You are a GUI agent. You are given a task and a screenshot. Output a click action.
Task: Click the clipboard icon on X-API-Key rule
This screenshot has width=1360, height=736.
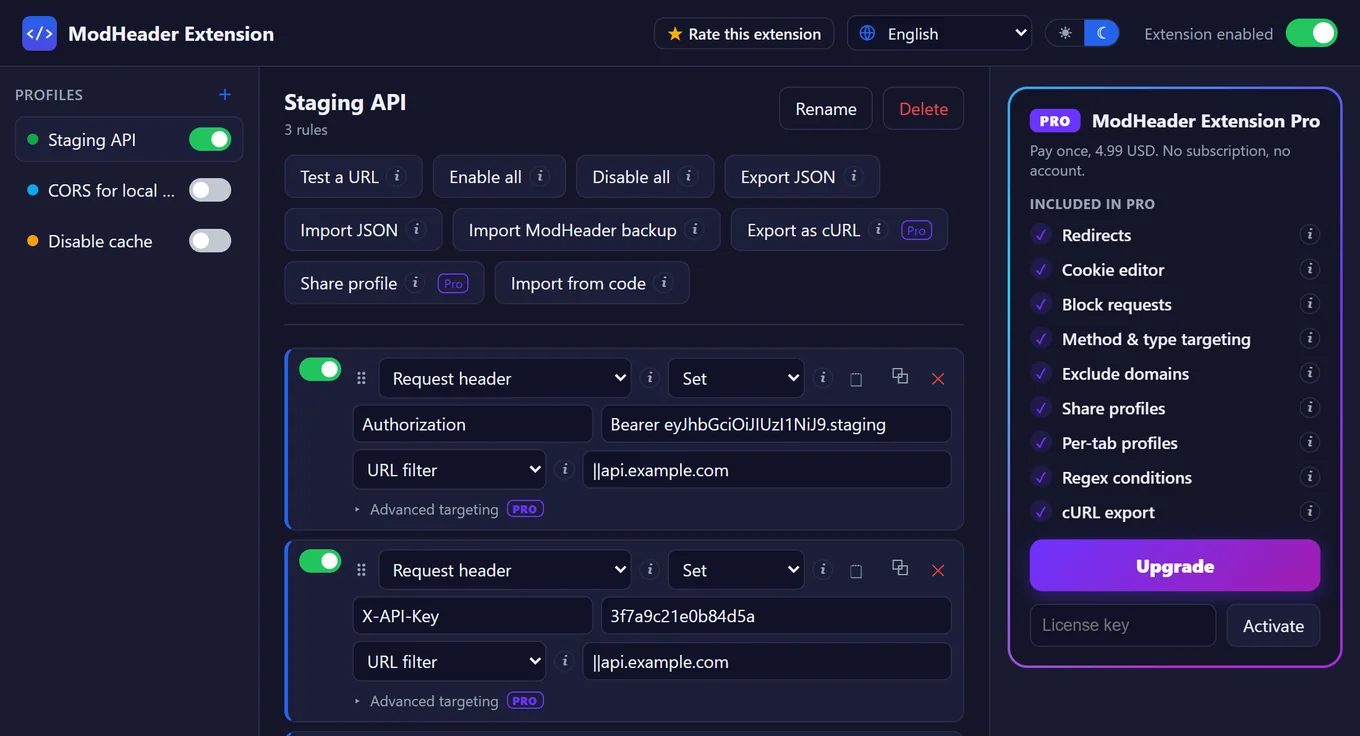(x=856, y=571)
